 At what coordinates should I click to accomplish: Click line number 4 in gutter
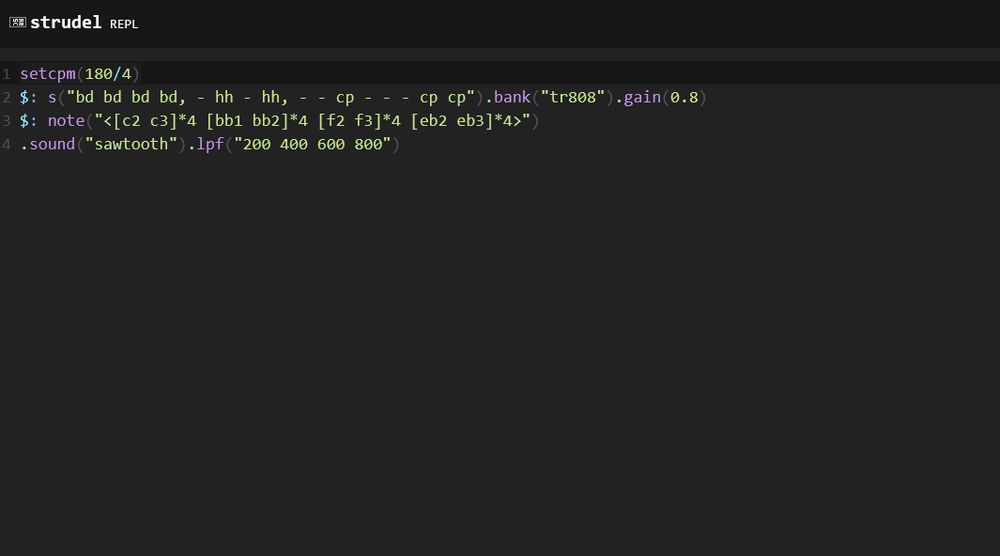(x=6, y=144)
